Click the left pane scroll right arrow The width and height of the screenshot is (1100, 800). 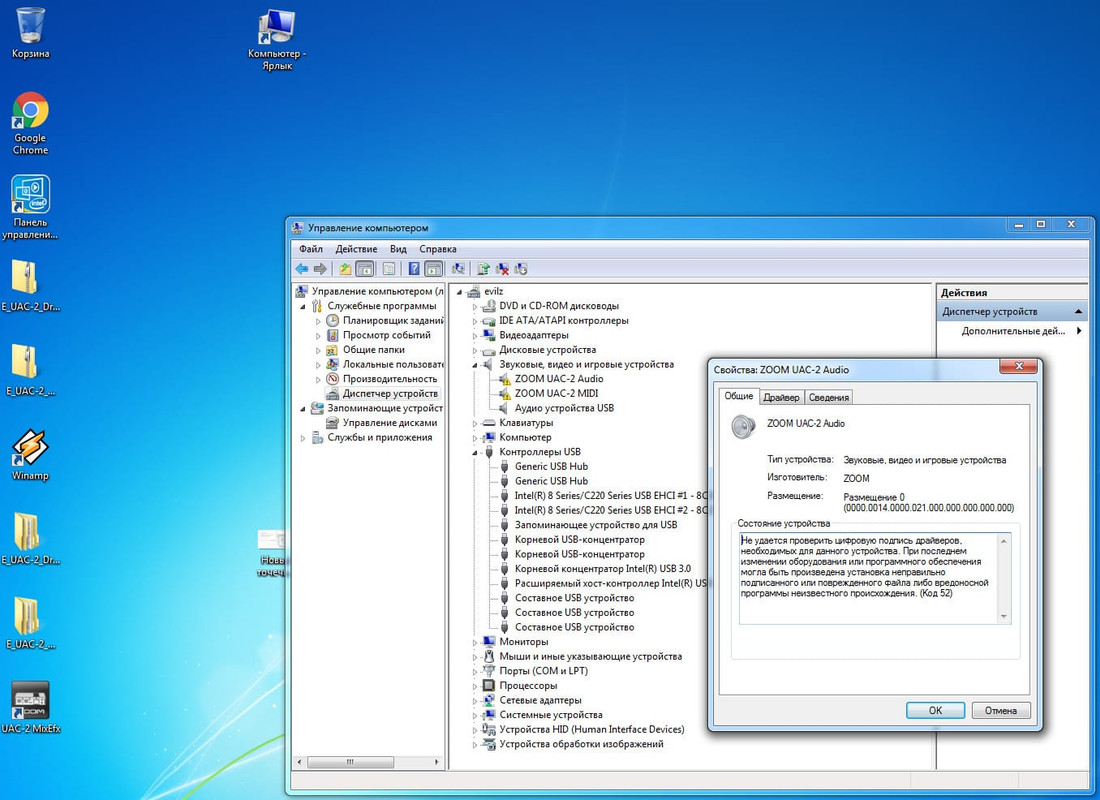coord(436,762)
